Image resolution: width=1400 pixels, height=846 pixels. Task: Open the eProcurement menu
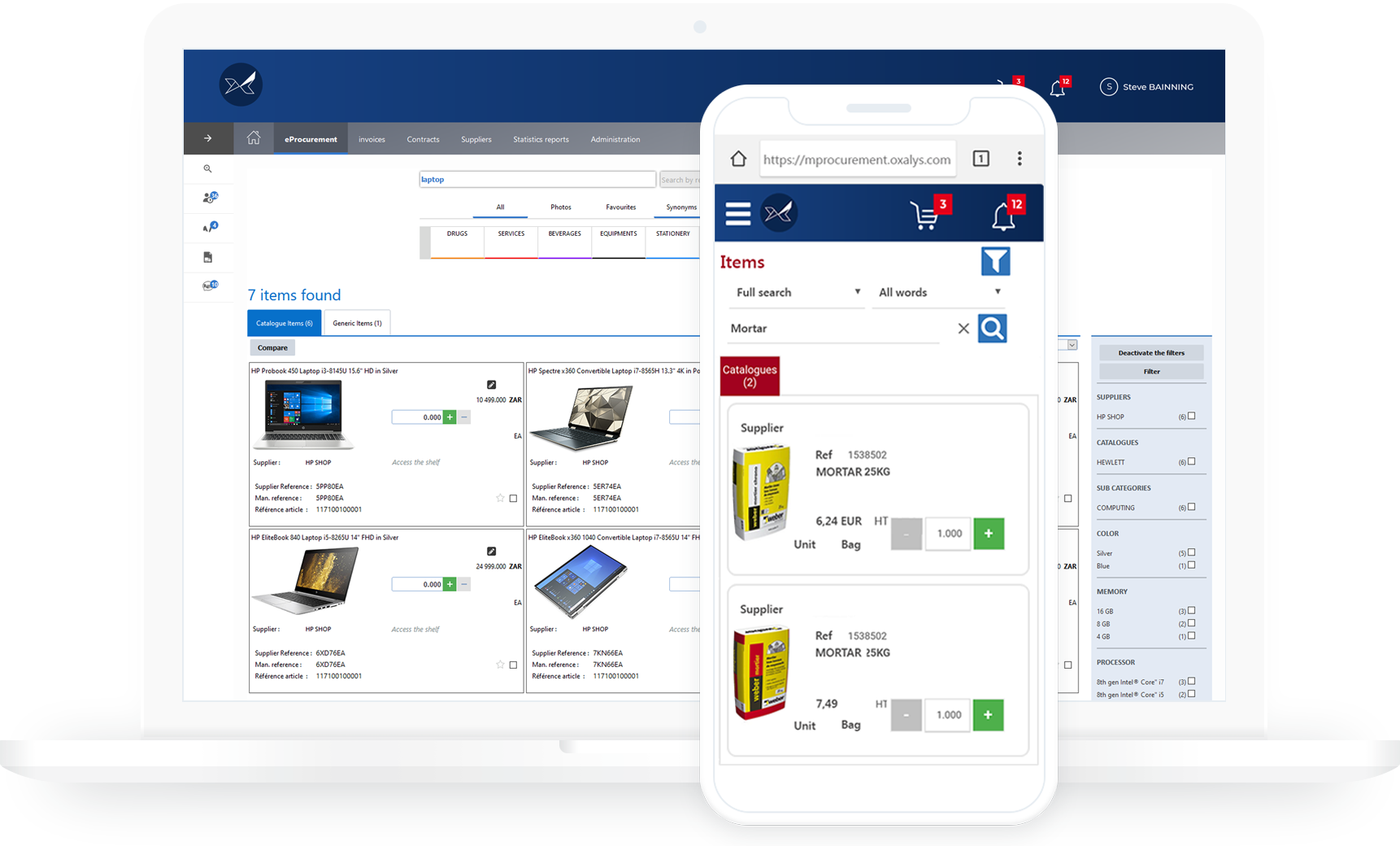click(x=311, y=139)
